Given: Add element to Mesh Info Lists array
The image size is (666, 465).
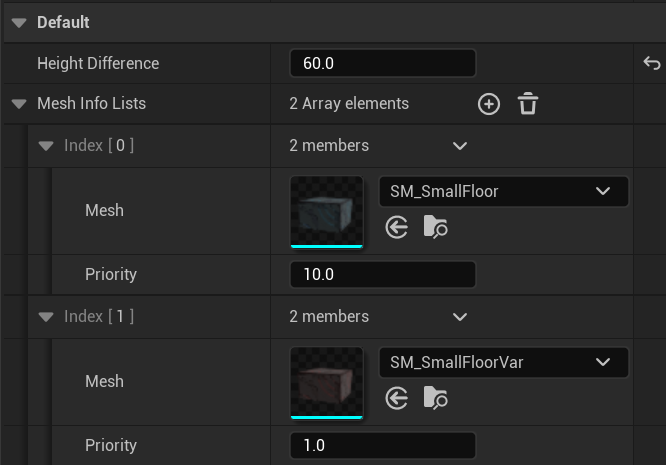Looking at the screenshot, I should (x=488, y=104).
